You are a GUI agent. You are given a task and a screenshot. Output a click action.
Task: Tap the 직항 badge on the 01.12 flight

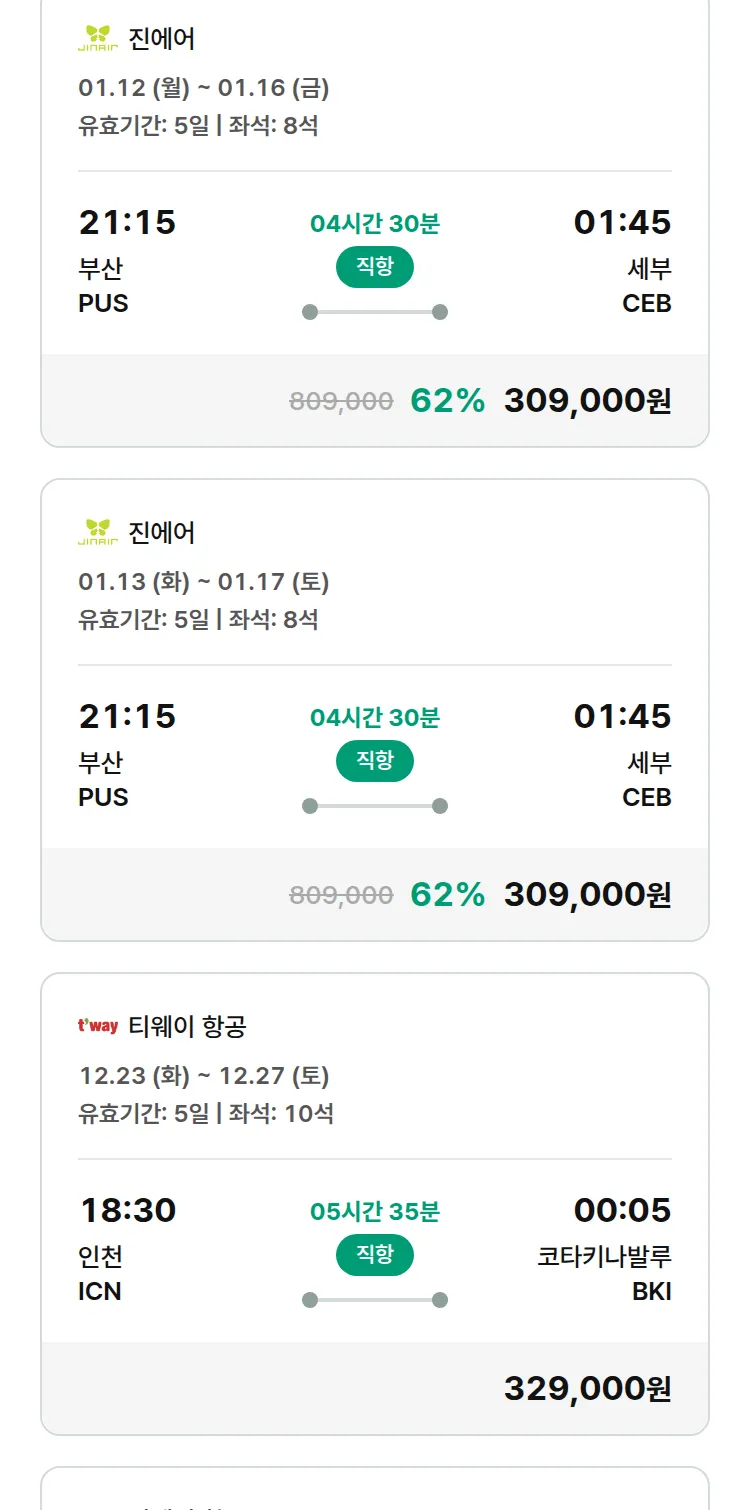(x=374, y=267)
